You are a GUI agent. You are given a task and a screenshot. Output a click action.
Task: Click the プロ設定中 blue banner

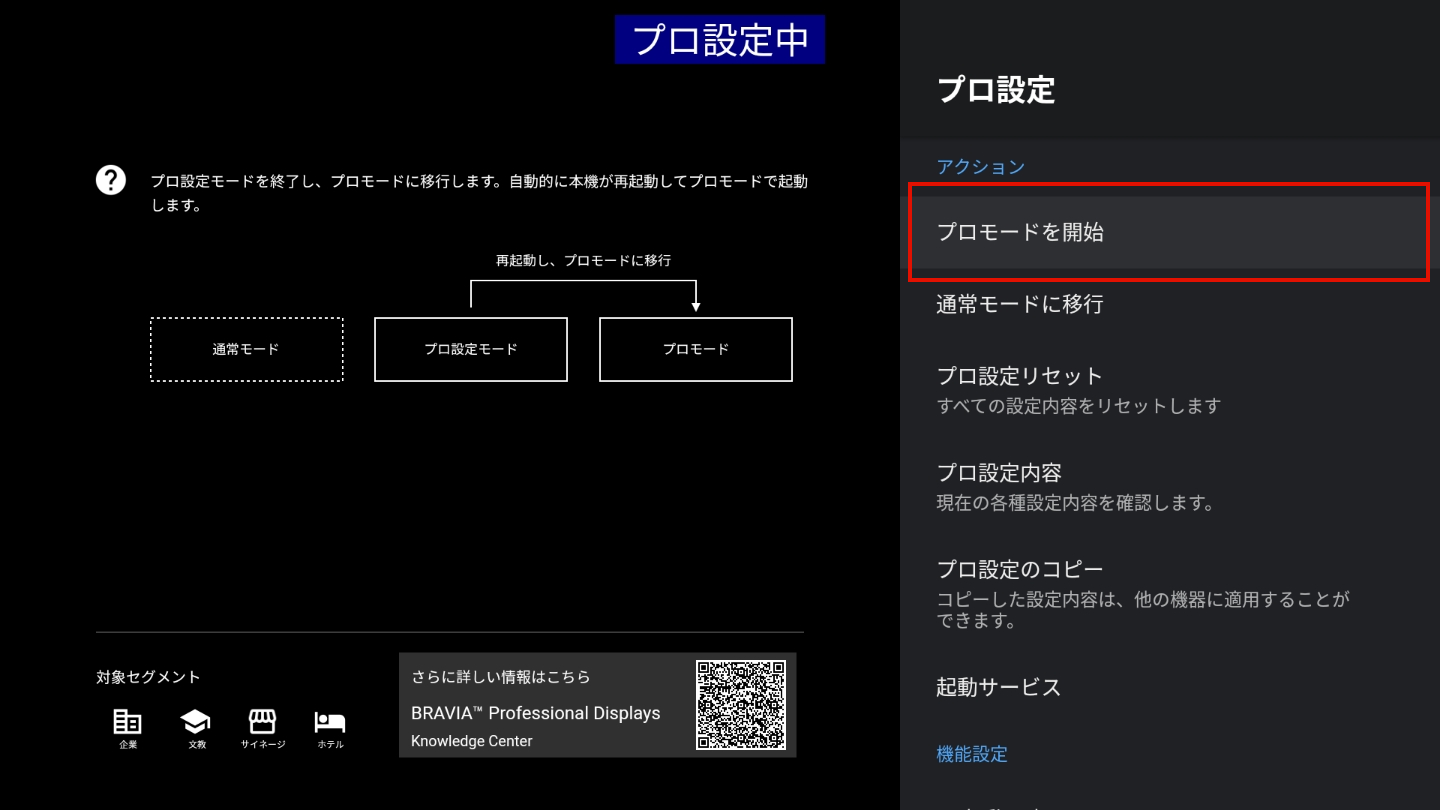coord(719,40)
